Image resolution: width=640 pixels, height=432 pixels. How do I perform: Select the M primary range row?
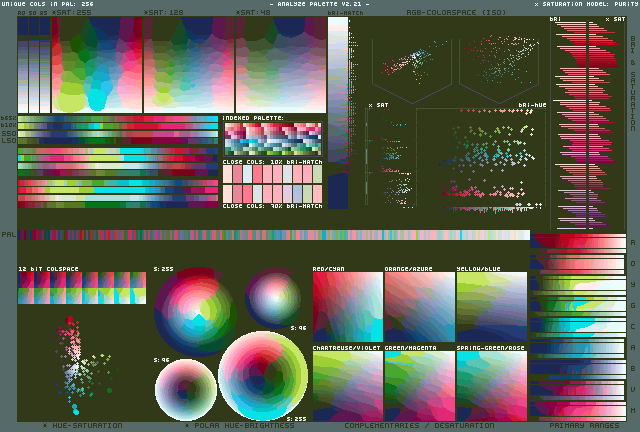pos(578,411)
